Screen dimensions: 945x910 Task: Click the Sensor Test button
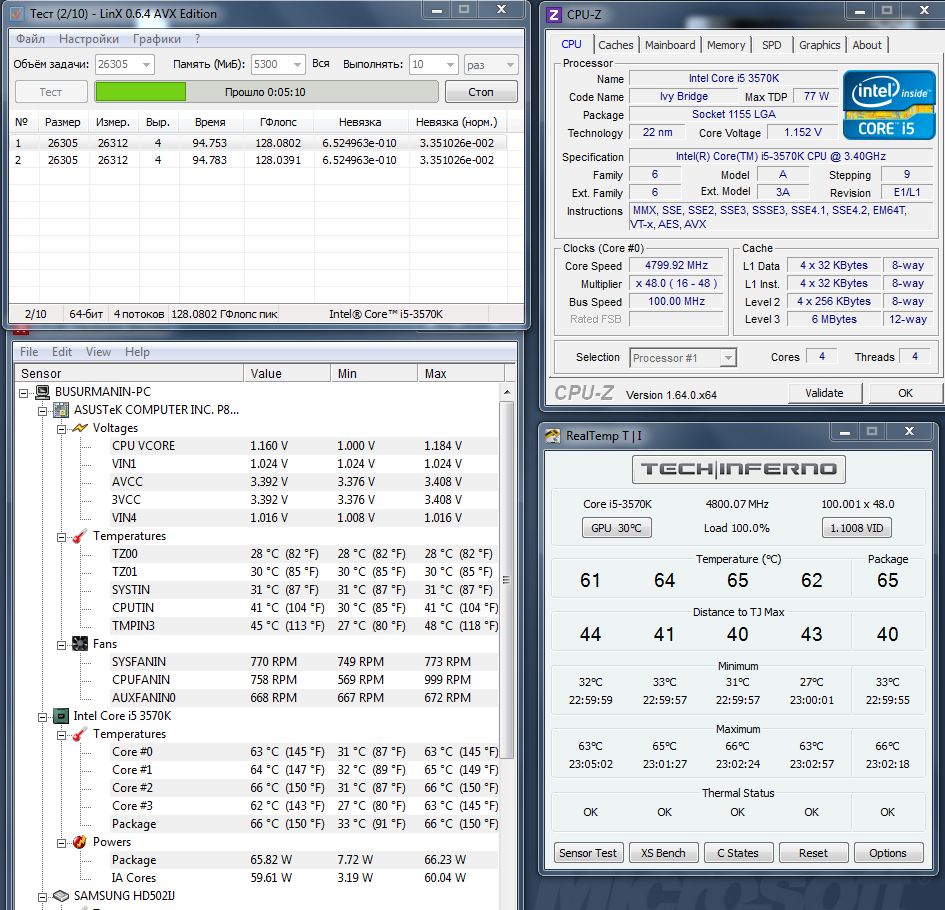point(588,853)
